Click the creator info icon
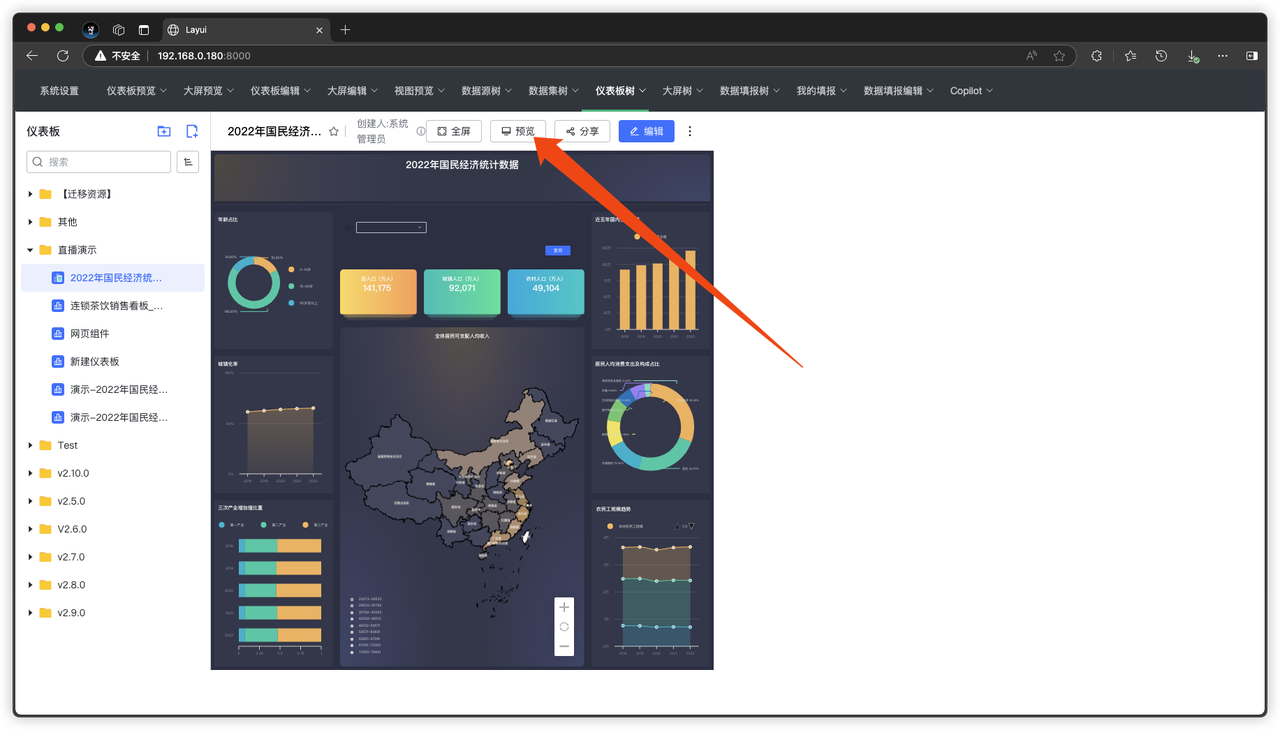1280x730 pixels. pyautogui.click(x=421, y=132)
